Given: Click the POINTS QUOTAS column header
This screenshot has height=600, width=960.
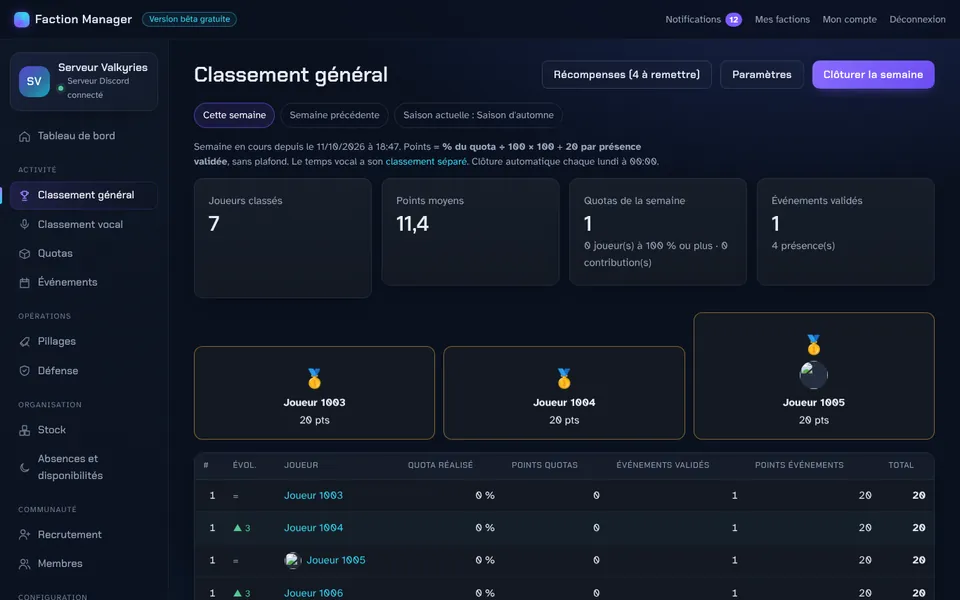Looking at the screenshot, I should [x=544, y=465].
